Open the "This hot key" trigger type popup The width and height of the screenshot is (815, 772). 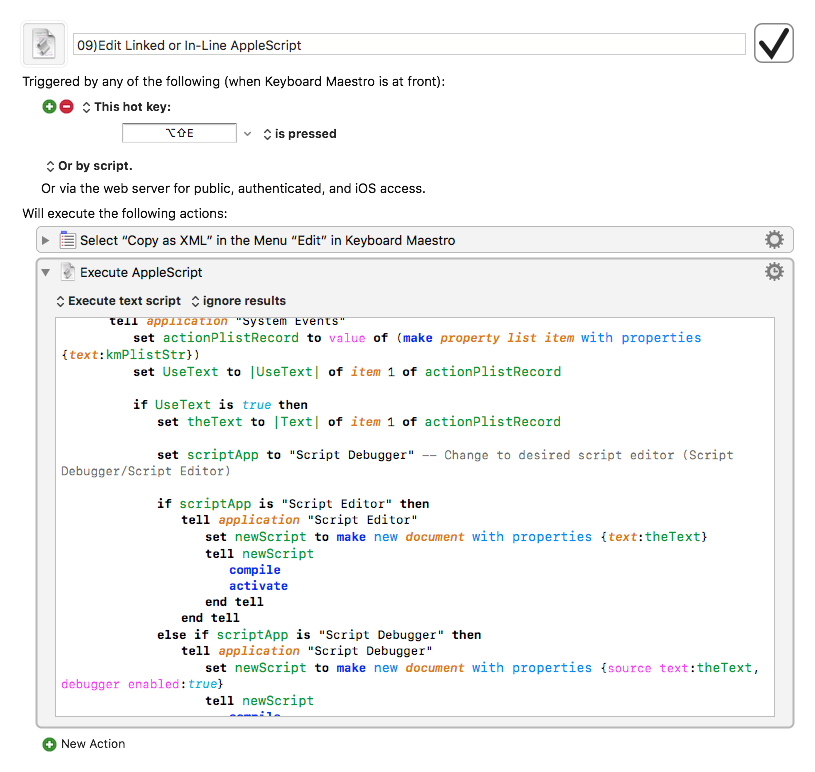127,107
